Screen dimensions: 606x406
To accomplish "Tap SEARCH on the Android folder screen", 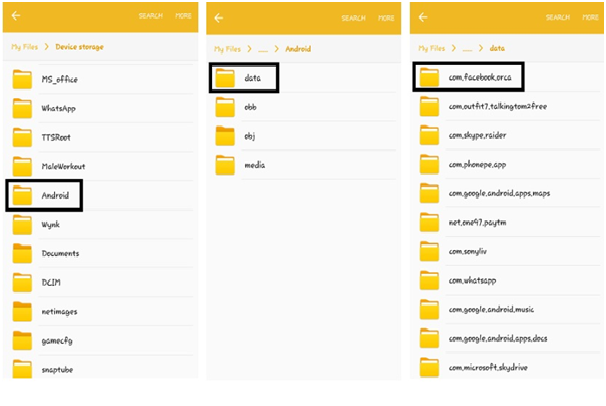I will 353,18.
